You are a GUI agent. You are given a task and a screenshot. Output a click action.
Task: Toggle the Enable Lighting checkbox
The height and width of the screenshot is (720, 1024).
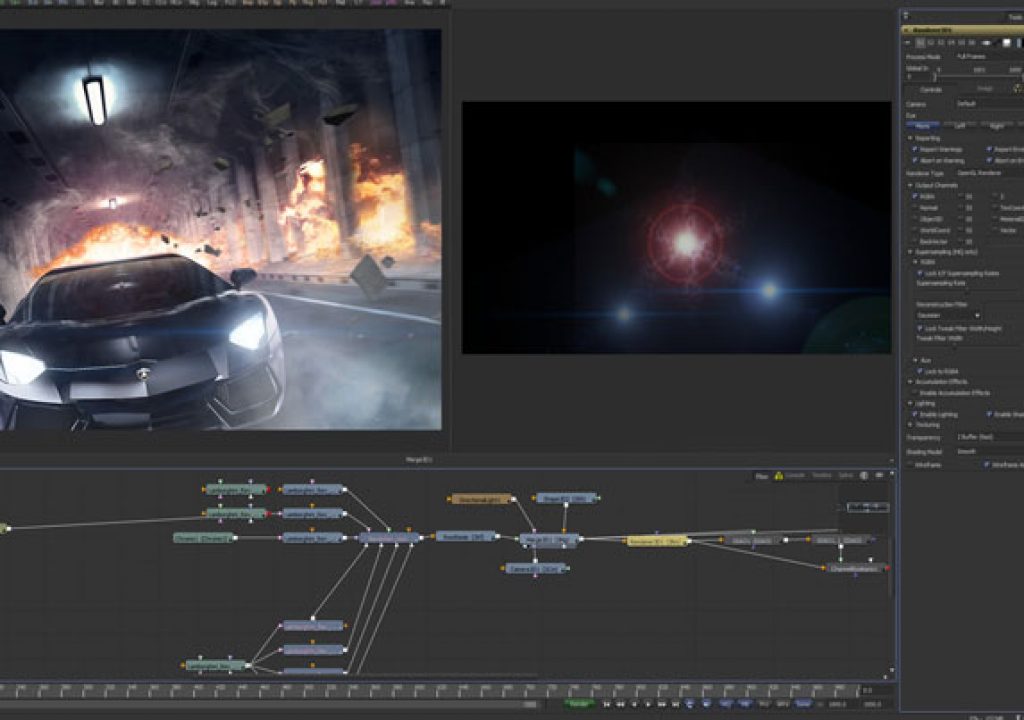915,414
